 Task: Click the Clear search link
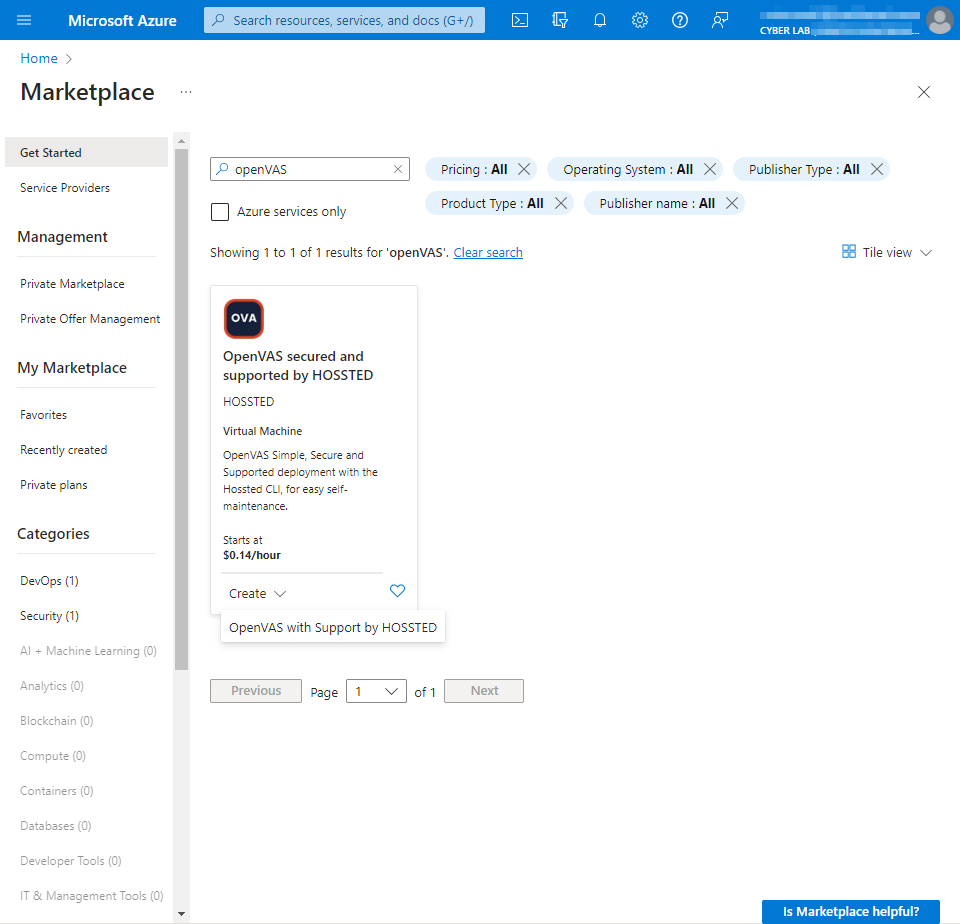tap(488, 252)
